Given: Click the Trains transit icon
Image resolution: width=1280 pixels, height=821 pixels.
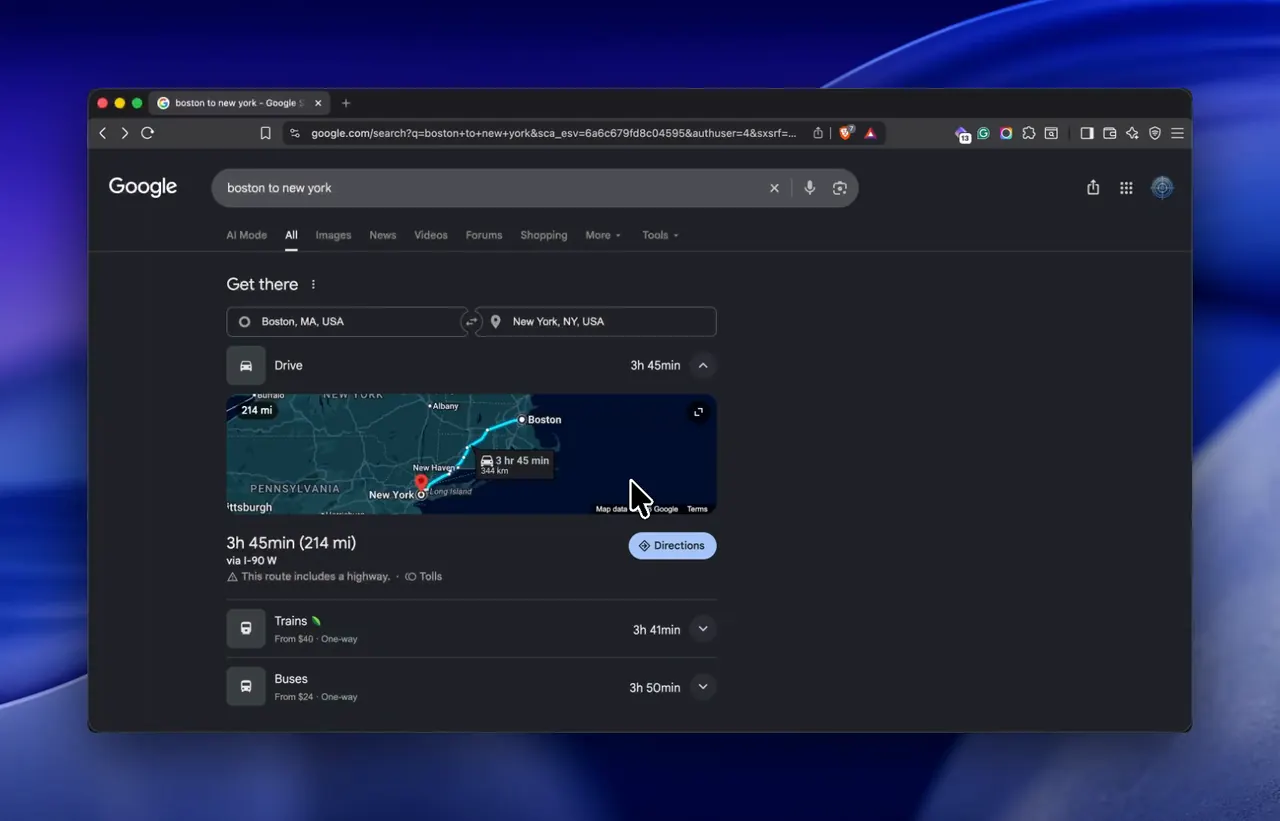Looking at the screenshot, I should click(246, 629).
